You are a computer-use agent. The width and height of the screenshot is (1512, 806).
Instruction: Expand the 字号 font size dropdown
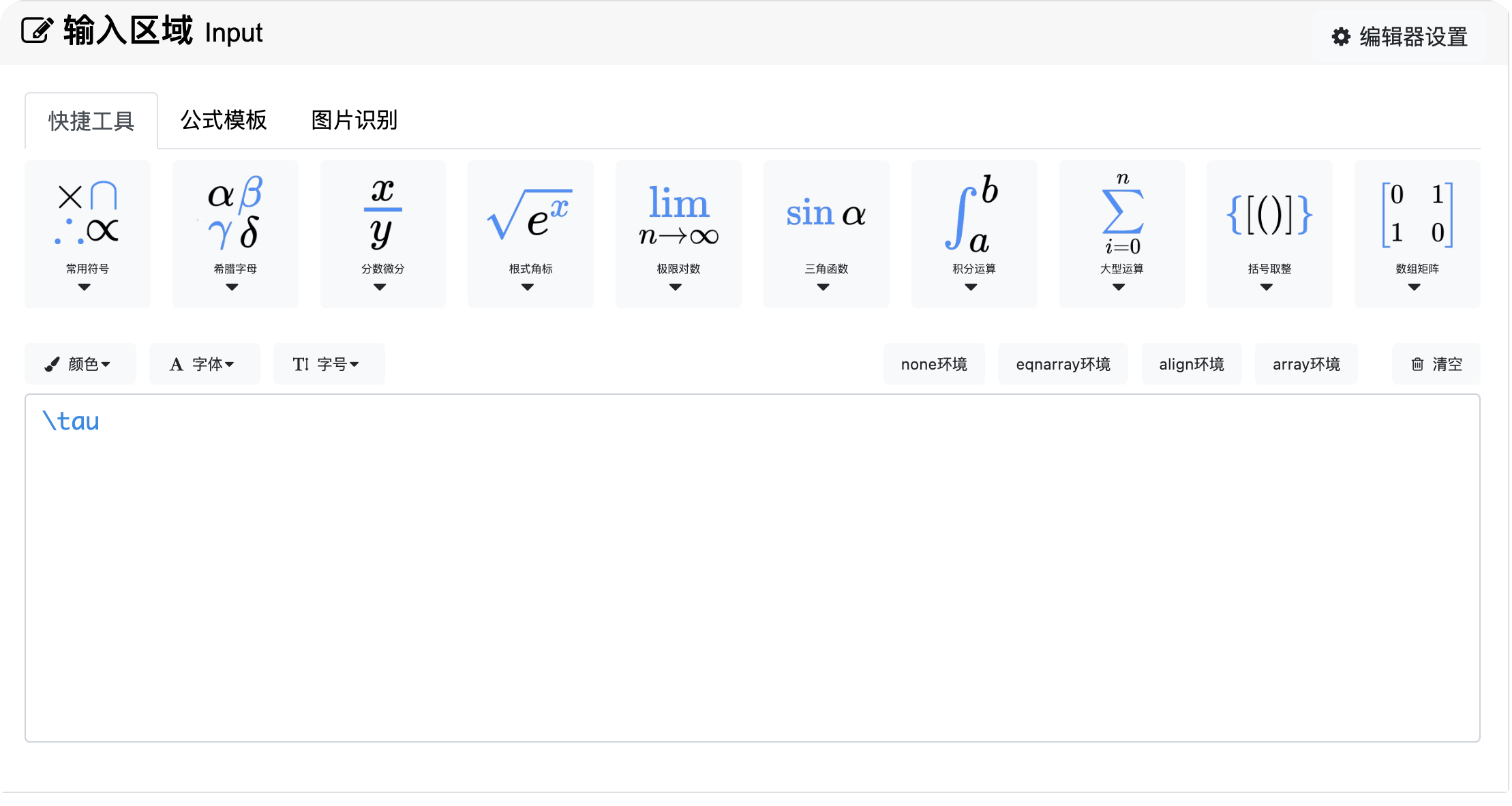329,364
